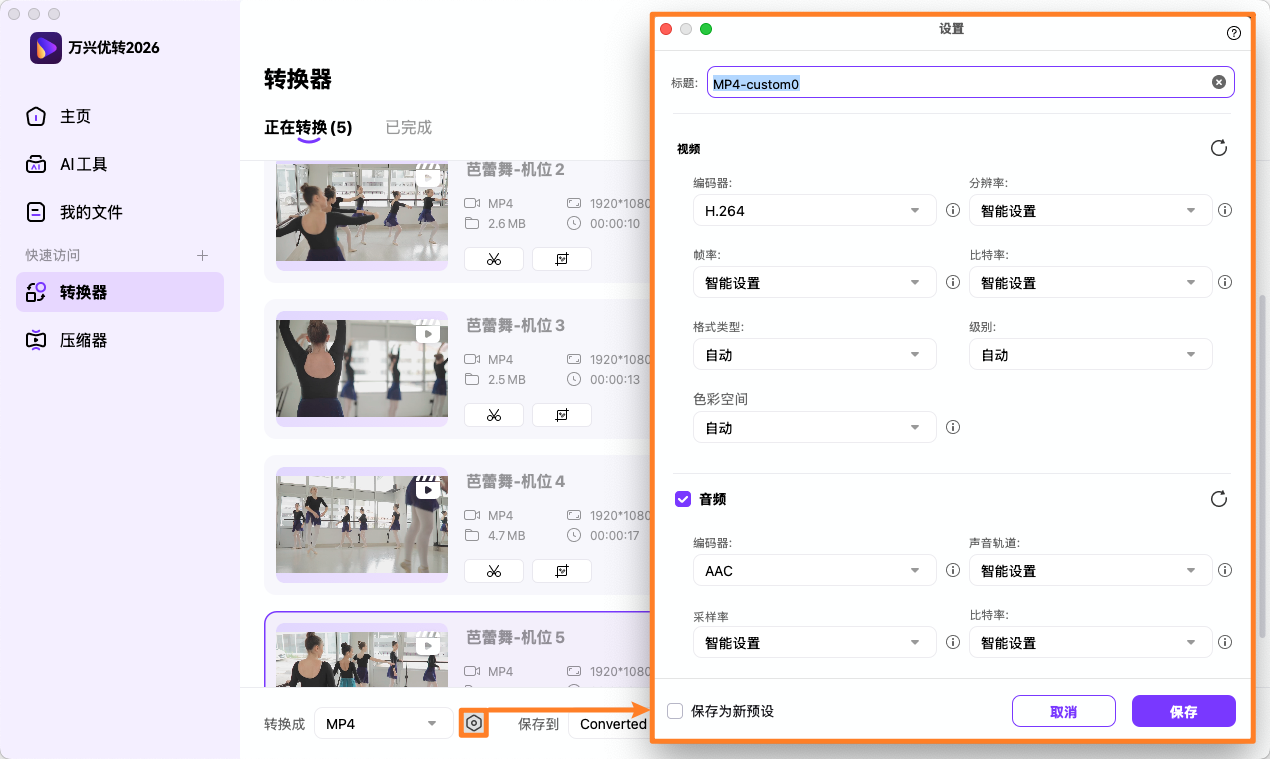Open help via the question mark icon
Screen dimensions: 1270x759
1233,32
